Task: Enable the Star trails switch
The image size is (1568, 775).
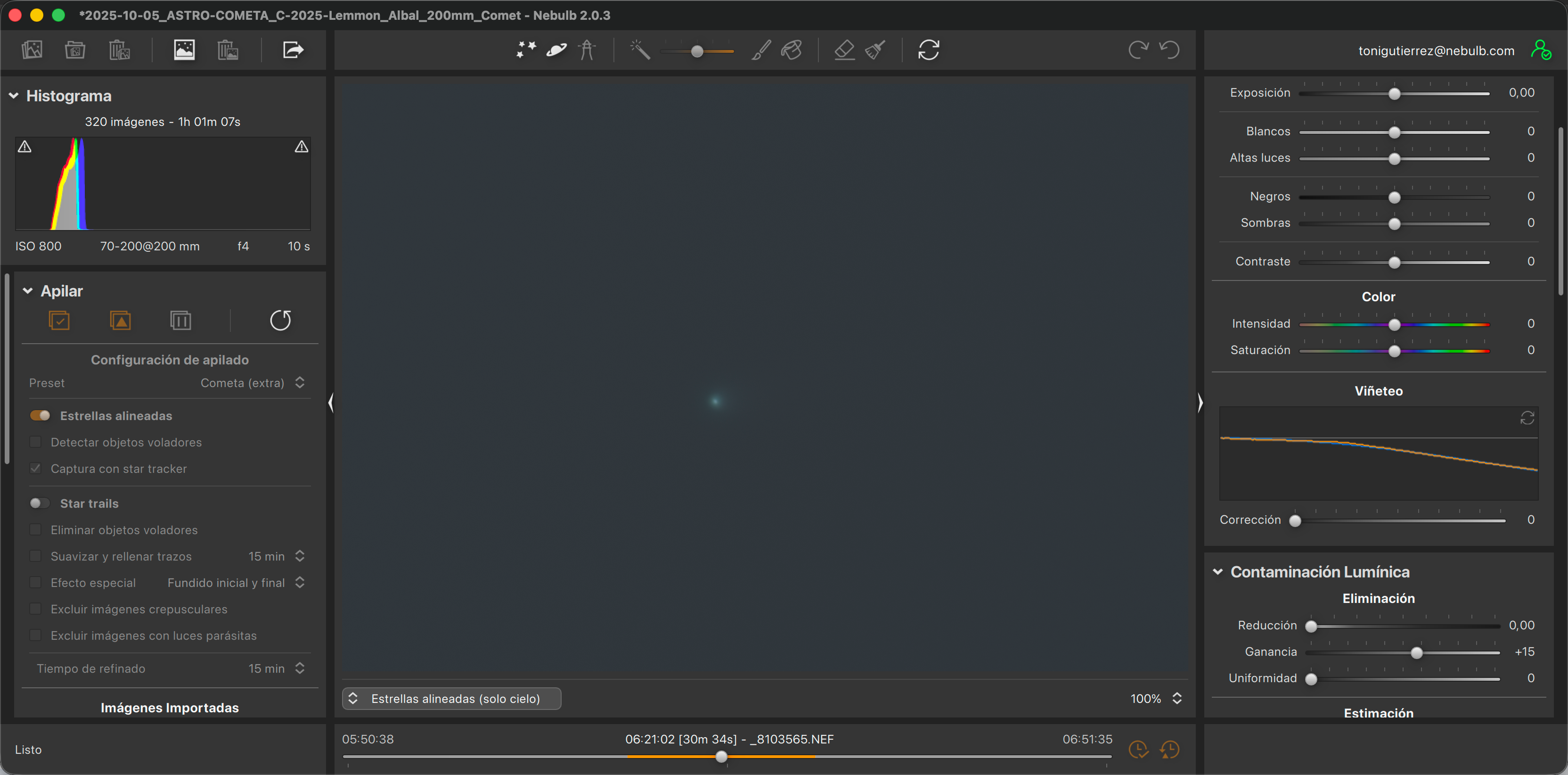Action: pyautogui.click(x=40, y=503)
